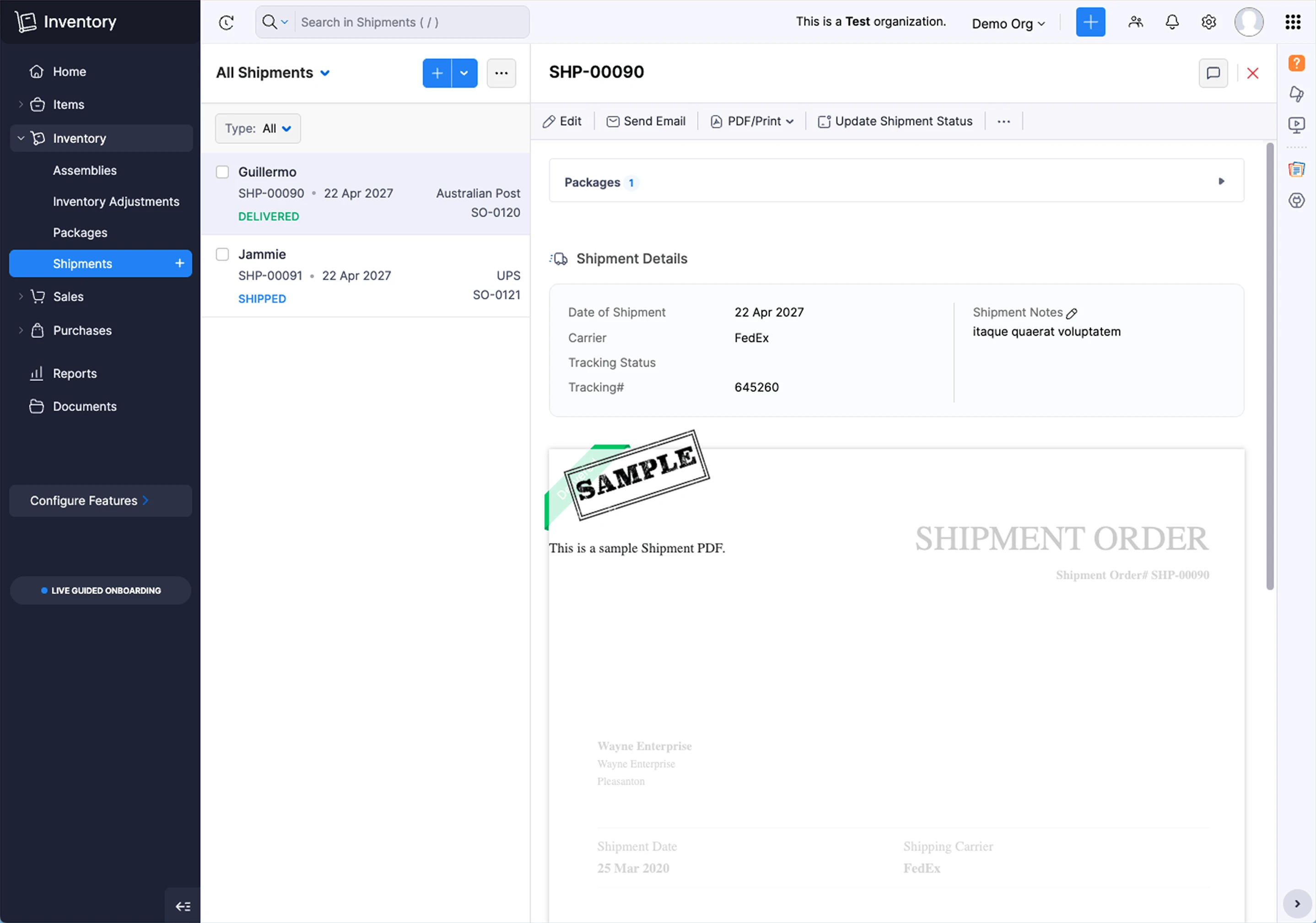Screen dimensions: 1316x923
Task: Select the Jammie shipment checkbox
Action: coord(222,254)
